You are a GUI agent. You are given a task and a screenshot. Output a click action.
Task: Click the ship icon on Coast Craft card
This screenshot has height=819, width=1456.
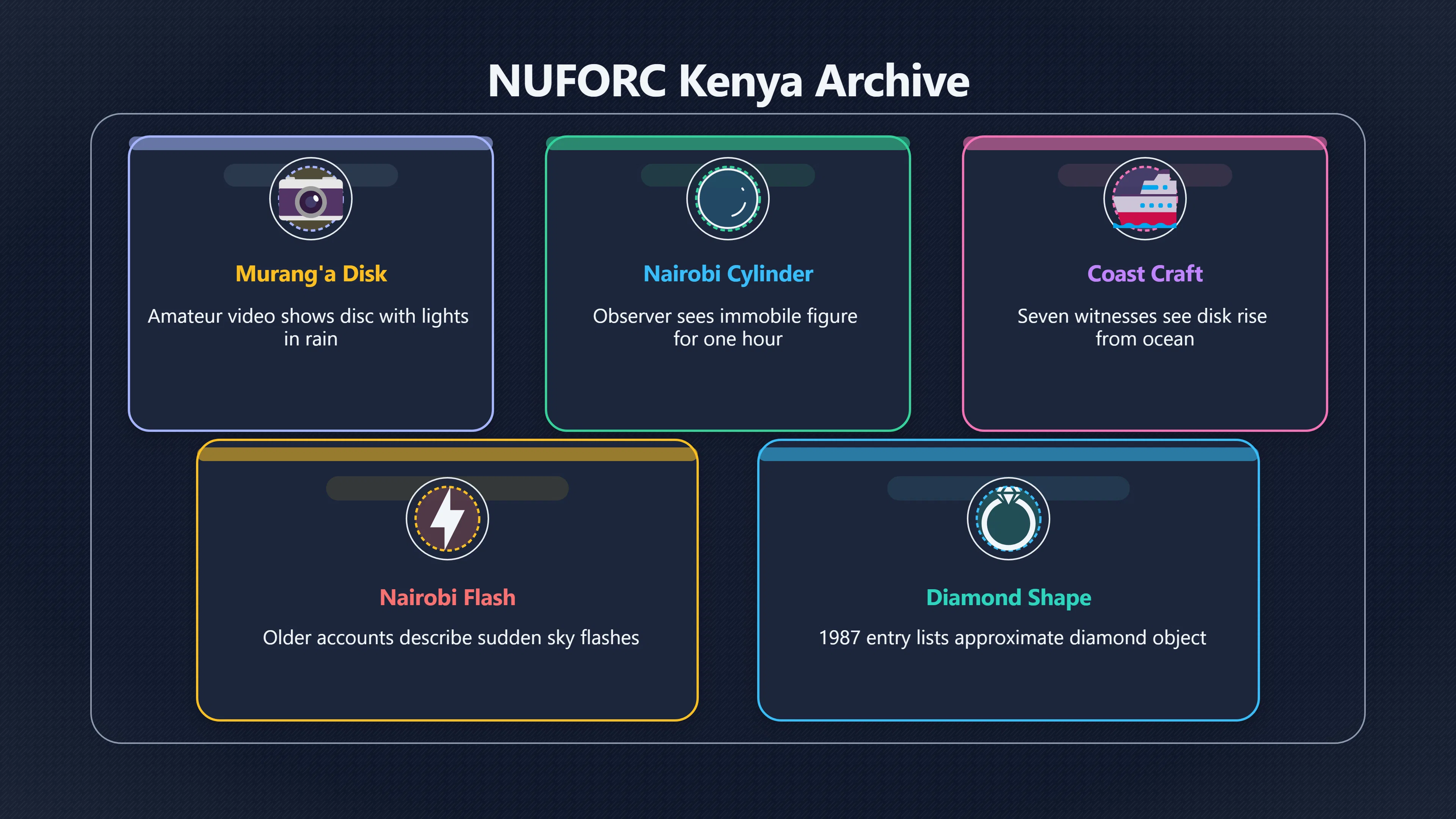1145,198
